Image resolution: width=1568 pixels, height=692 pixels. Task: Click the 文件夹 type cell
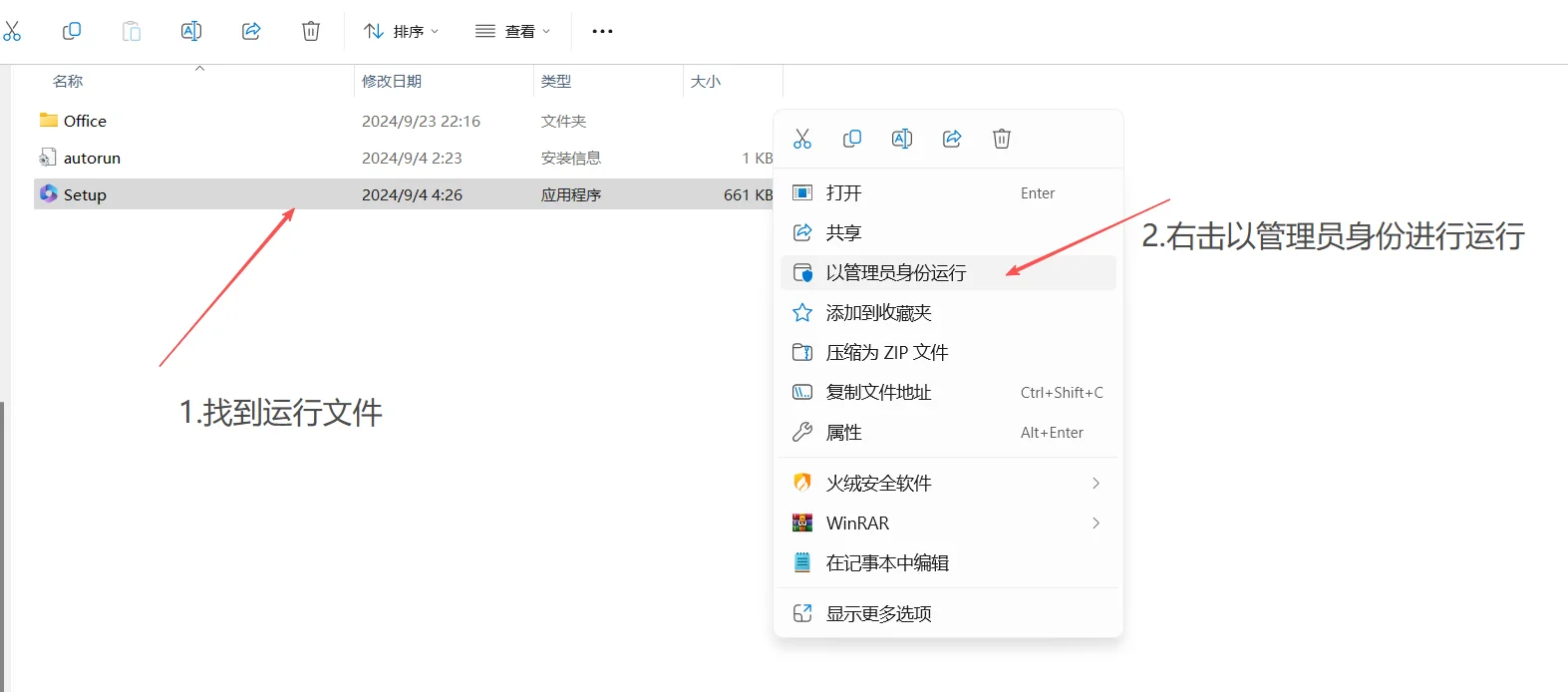tap(563, 121)
